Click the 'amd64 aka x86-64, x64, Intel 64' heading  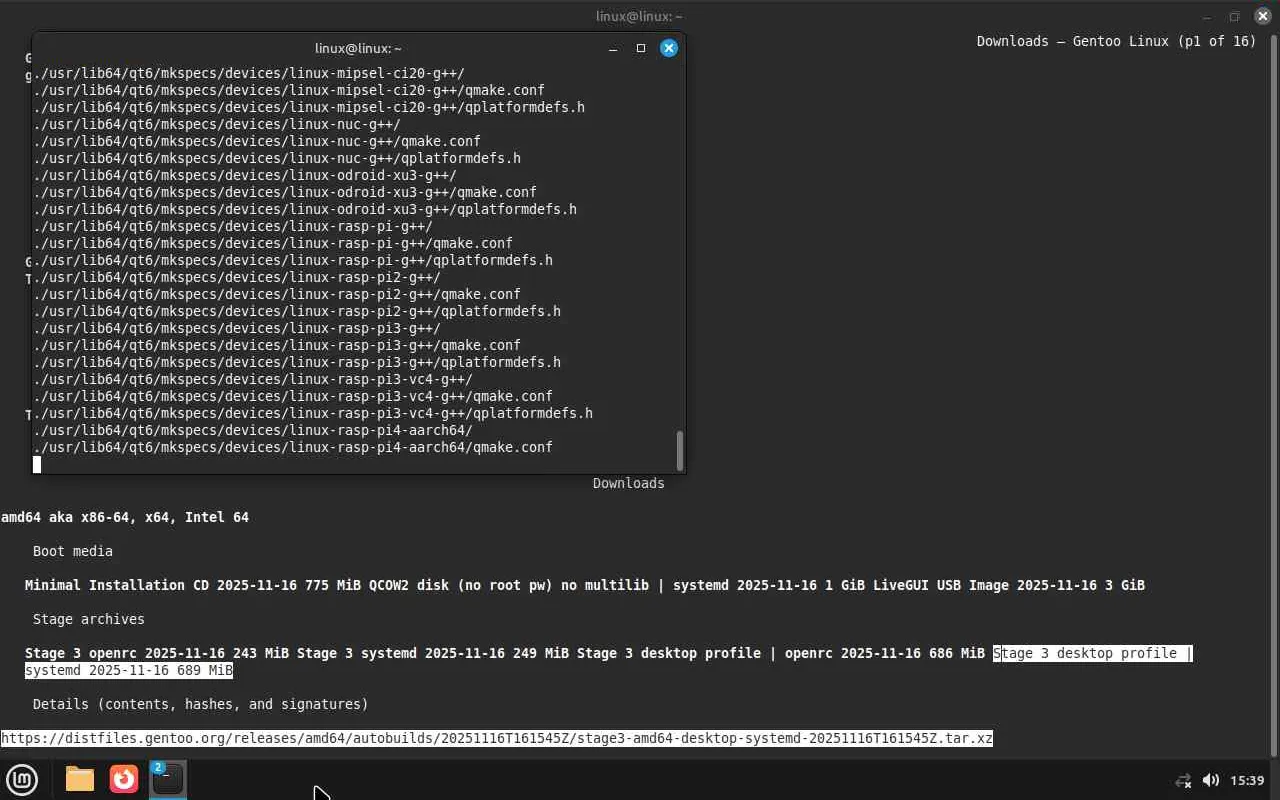tap(125, 517)
